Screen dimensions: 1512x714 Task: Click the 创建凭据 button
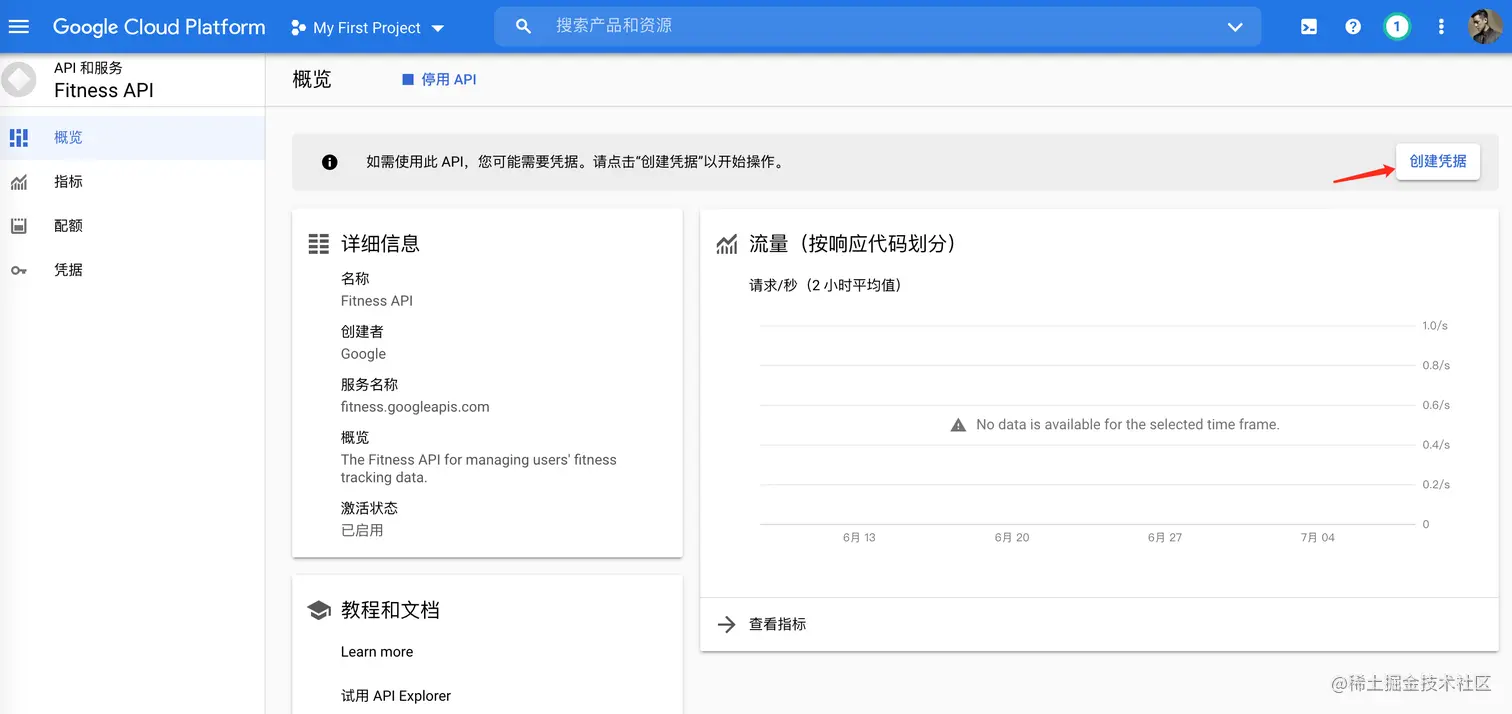click(x=1438, y=161)
